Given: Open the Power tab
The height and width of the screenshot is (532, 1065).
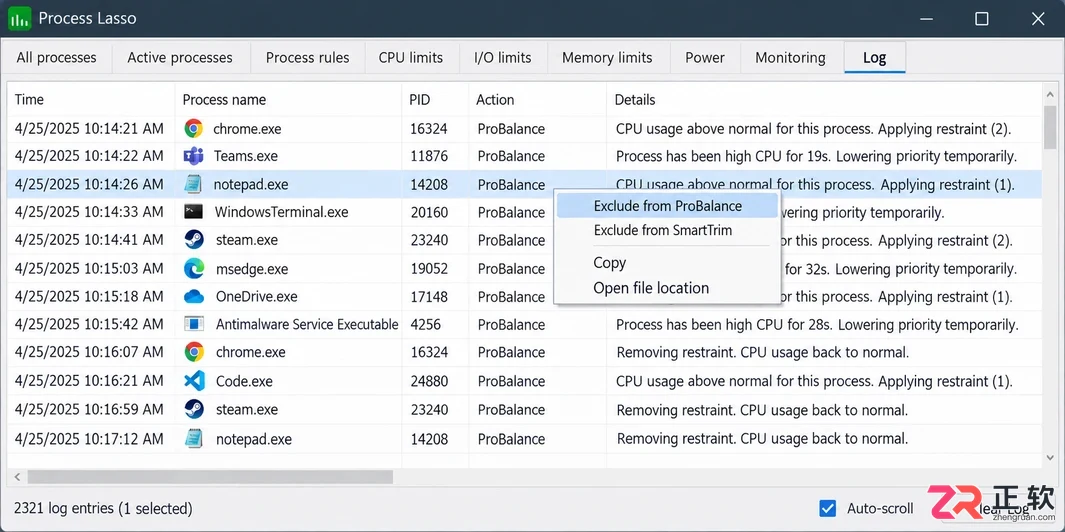Looking at the screenshot, I should 705,58.
